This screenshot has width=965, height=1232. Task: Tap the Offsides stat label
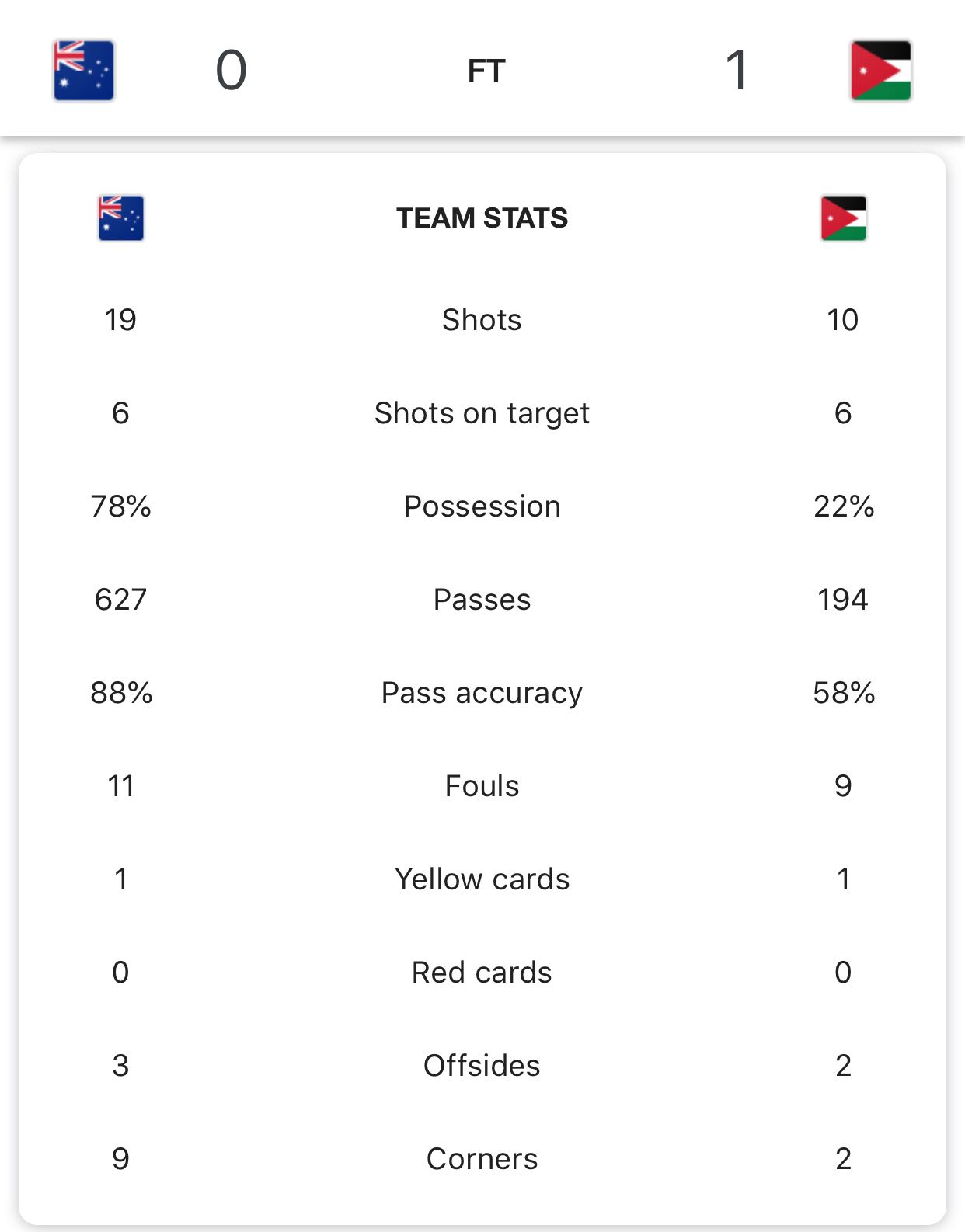click(x=482, y=1066)
